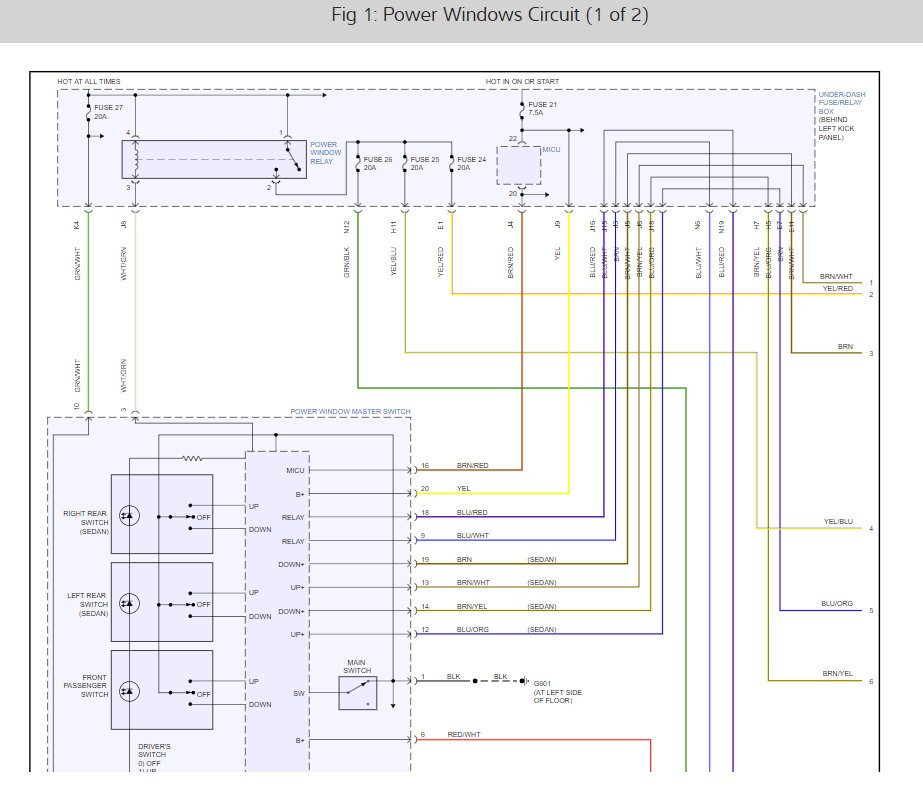Viewport: 923px width, 801px height.
Task: Click the G601 ground symbol
Action: [x=524, y=681]
